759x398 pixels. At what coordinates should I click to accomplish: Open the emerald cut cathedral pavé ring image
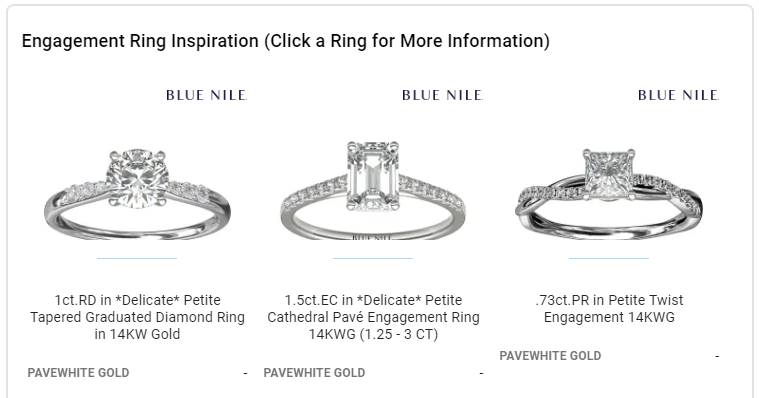(x=373, y=190)
